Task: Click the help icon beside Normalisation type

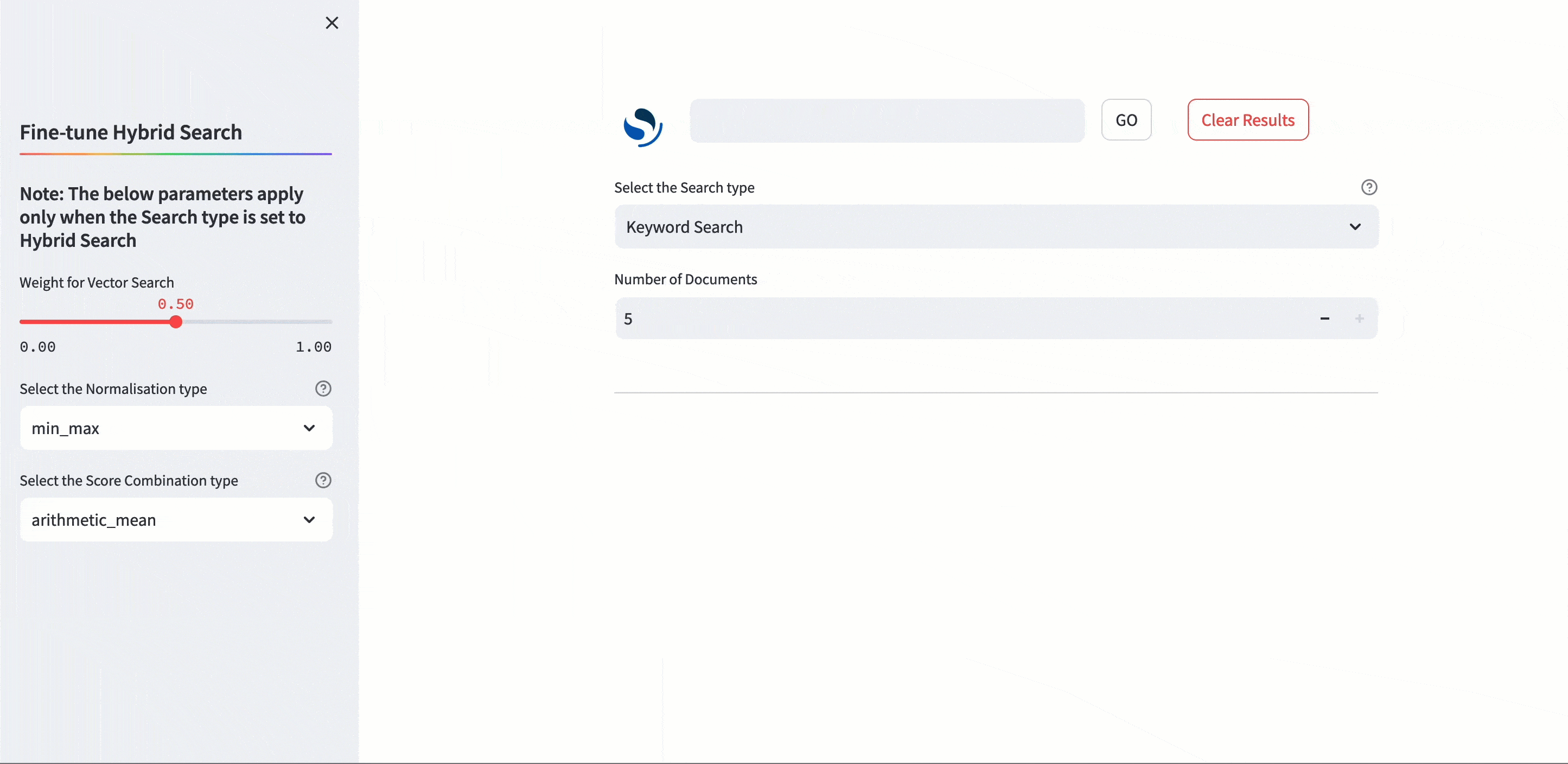Action: coord(323,389)
